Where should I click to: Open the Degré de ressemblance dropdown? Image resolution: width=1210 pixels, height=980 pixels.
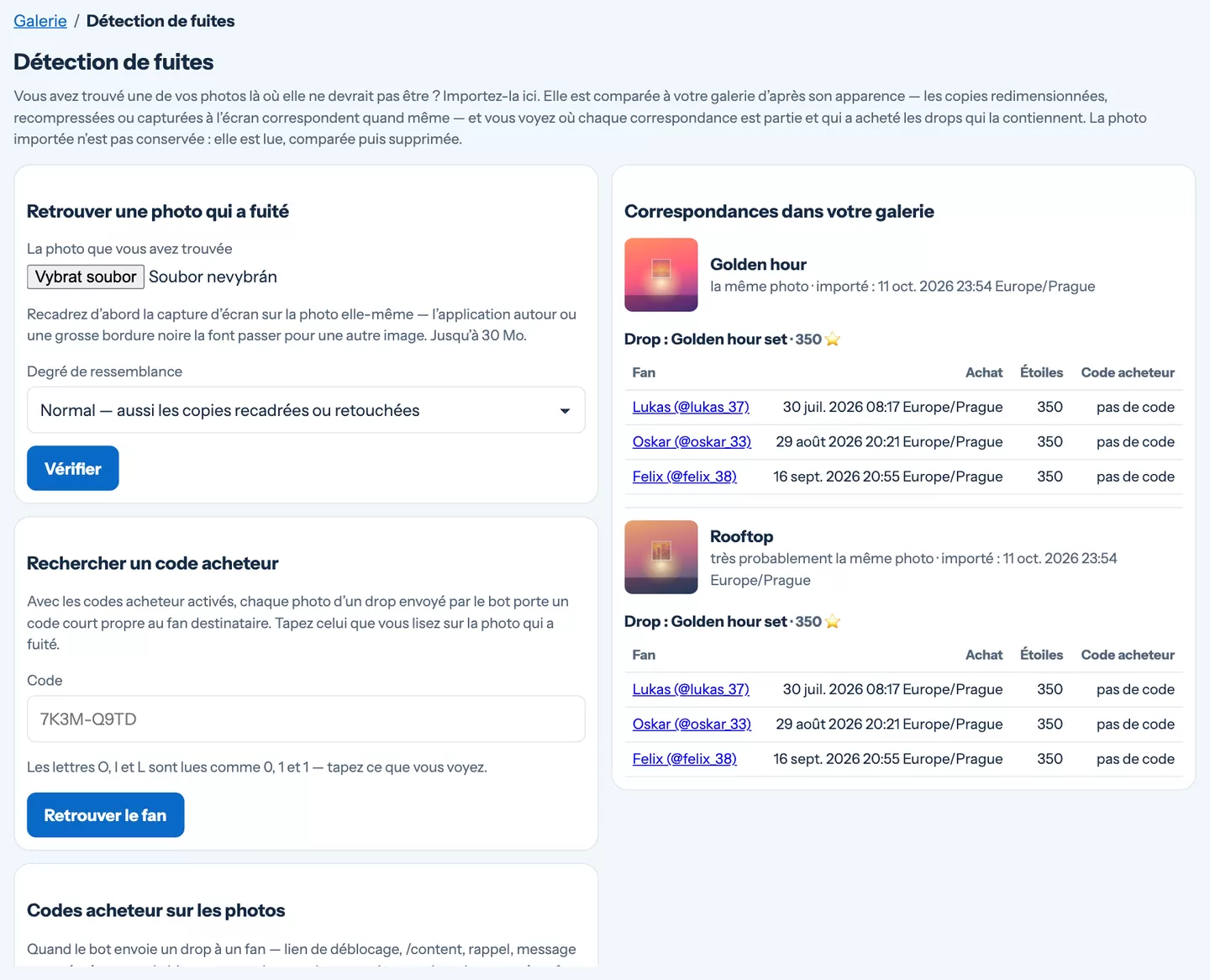pos(306,410)
